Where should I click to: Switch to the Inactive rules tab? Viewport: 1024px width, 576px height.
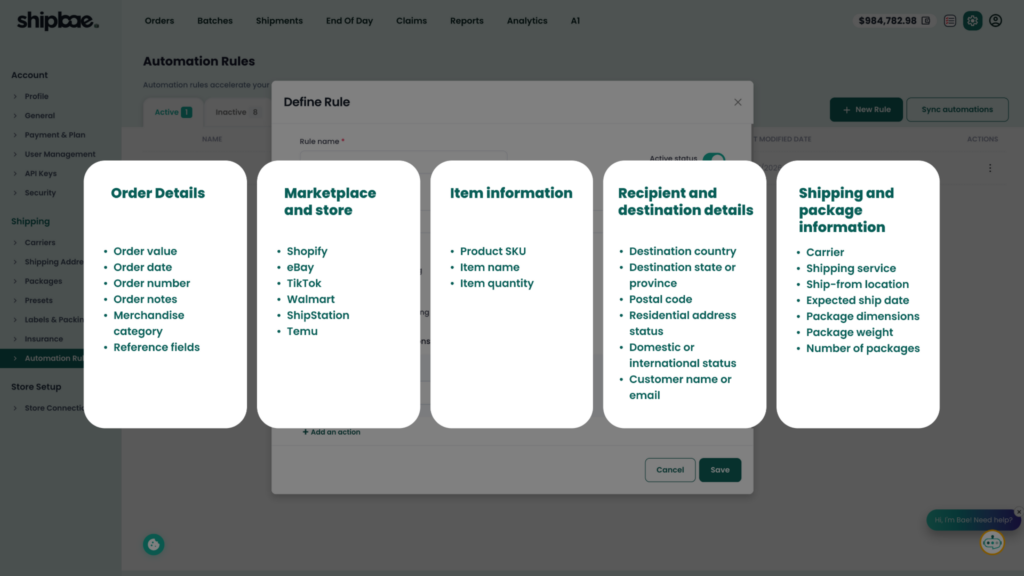236,112
